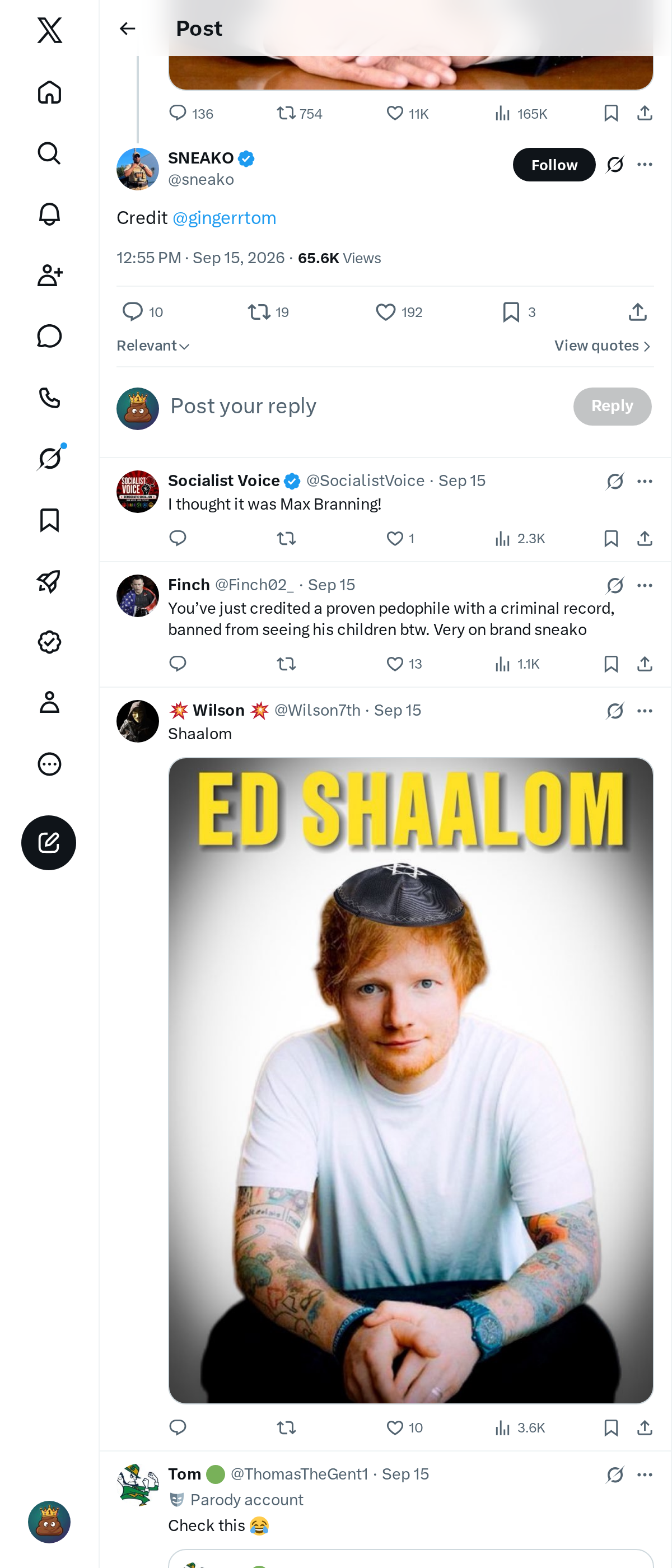The width and height of the screenshot is (672, 1568).
Task: Click the compose post button
Action: pyautogui.click(x=49, y=842)
